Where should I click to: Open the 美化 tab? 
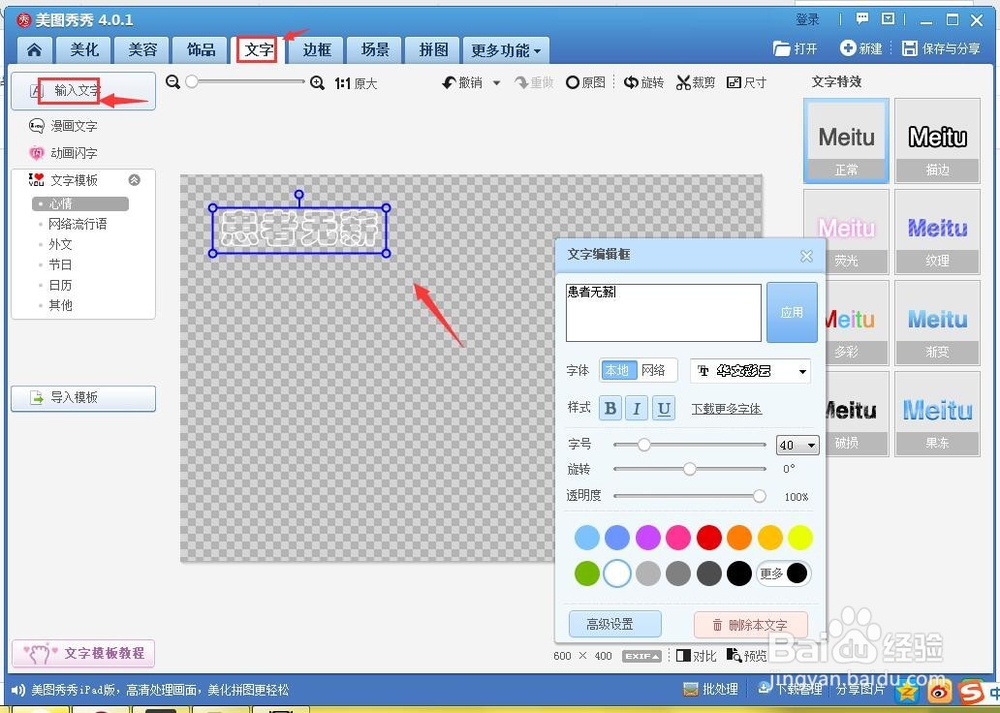coord(84,50)
